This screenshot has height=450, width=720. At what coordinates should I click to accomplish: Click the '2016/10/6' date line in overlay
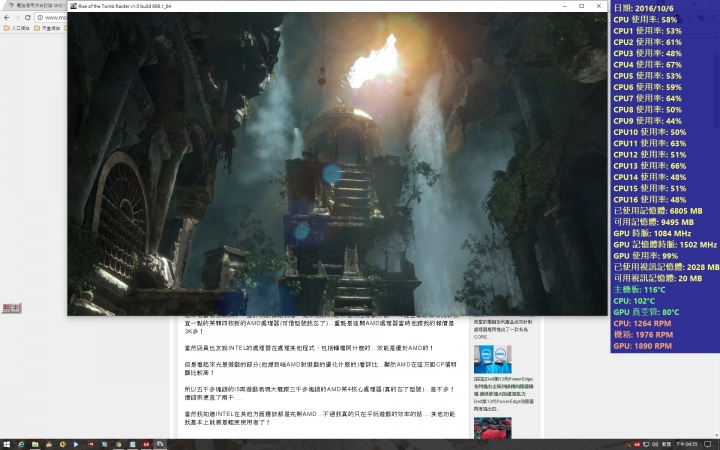(x=643, y=8)
